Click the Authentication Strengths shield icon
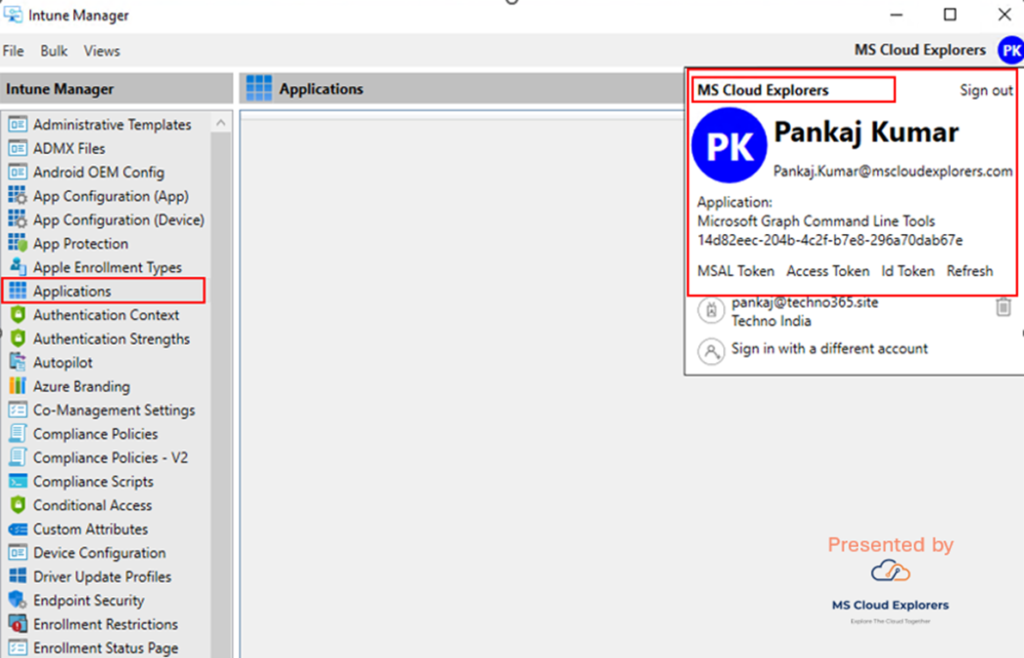Viewport: 1024px width, 658px height. pyautogui.click(x=18, y=339)
